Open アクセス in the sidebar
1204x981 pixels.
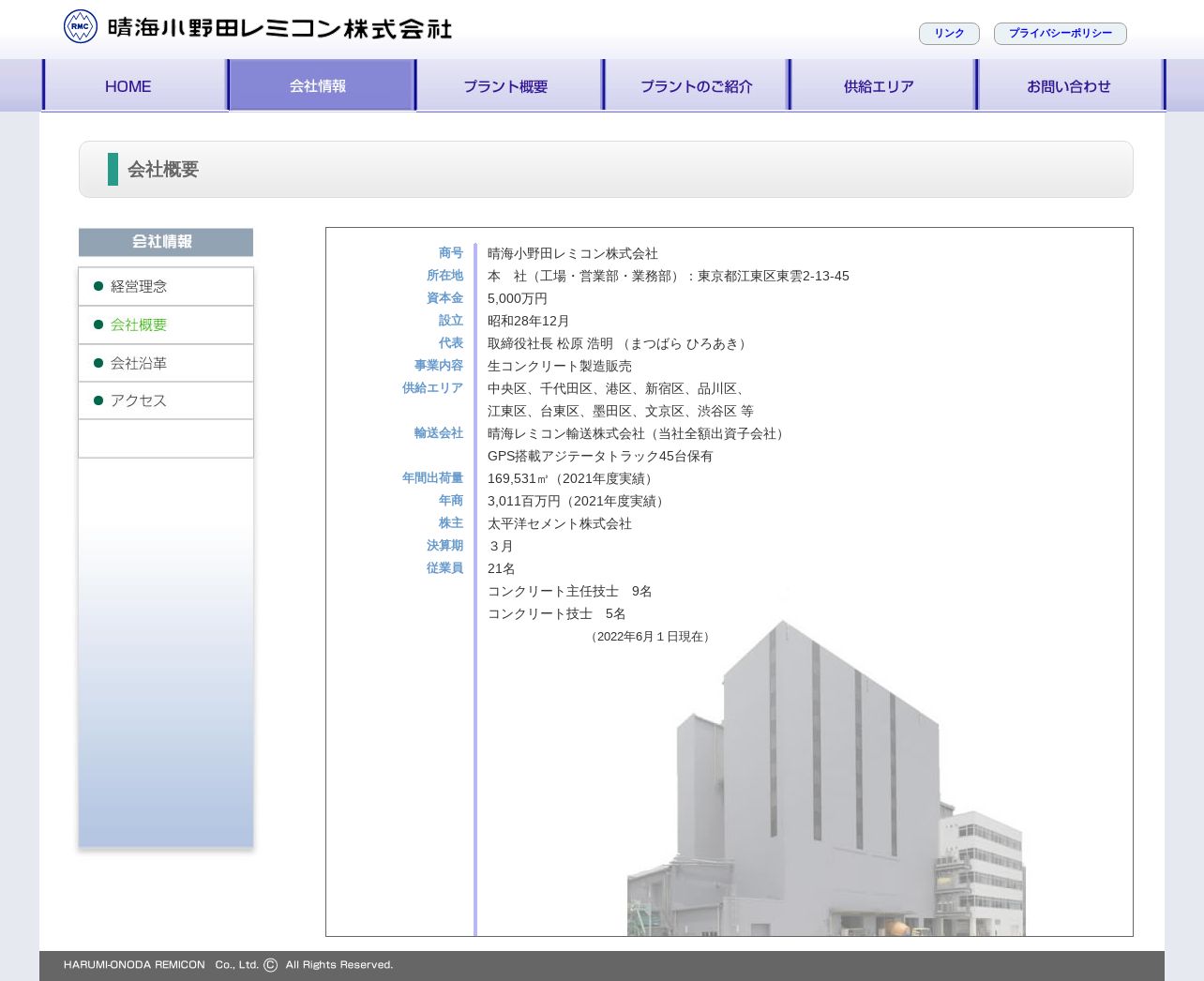[166, 400]
